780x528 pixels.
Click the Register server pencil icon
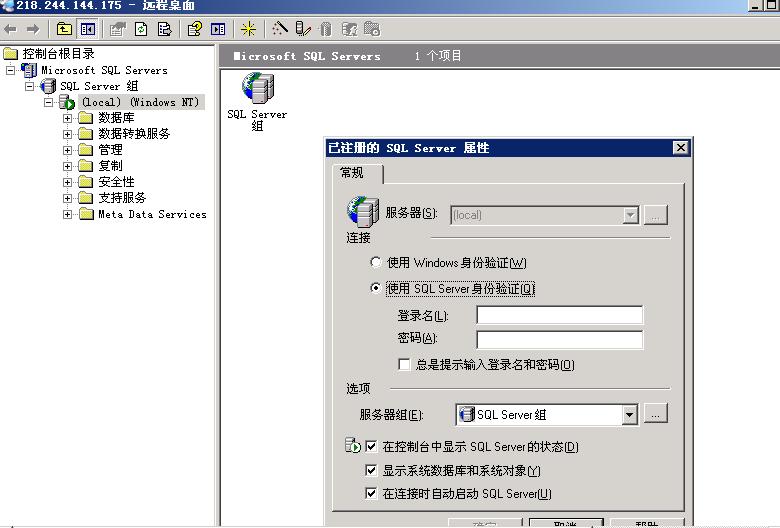(x=302, y=29)
